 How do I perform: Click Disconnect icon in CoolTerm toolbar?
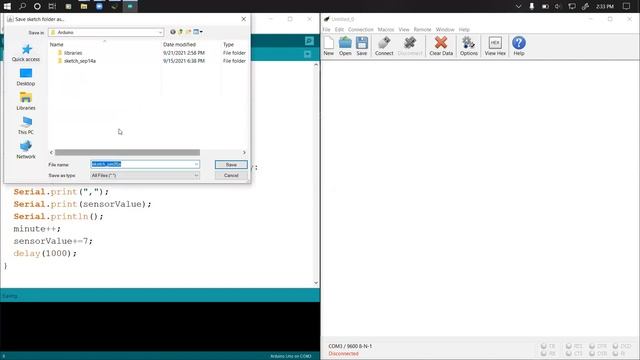[410, 46]
